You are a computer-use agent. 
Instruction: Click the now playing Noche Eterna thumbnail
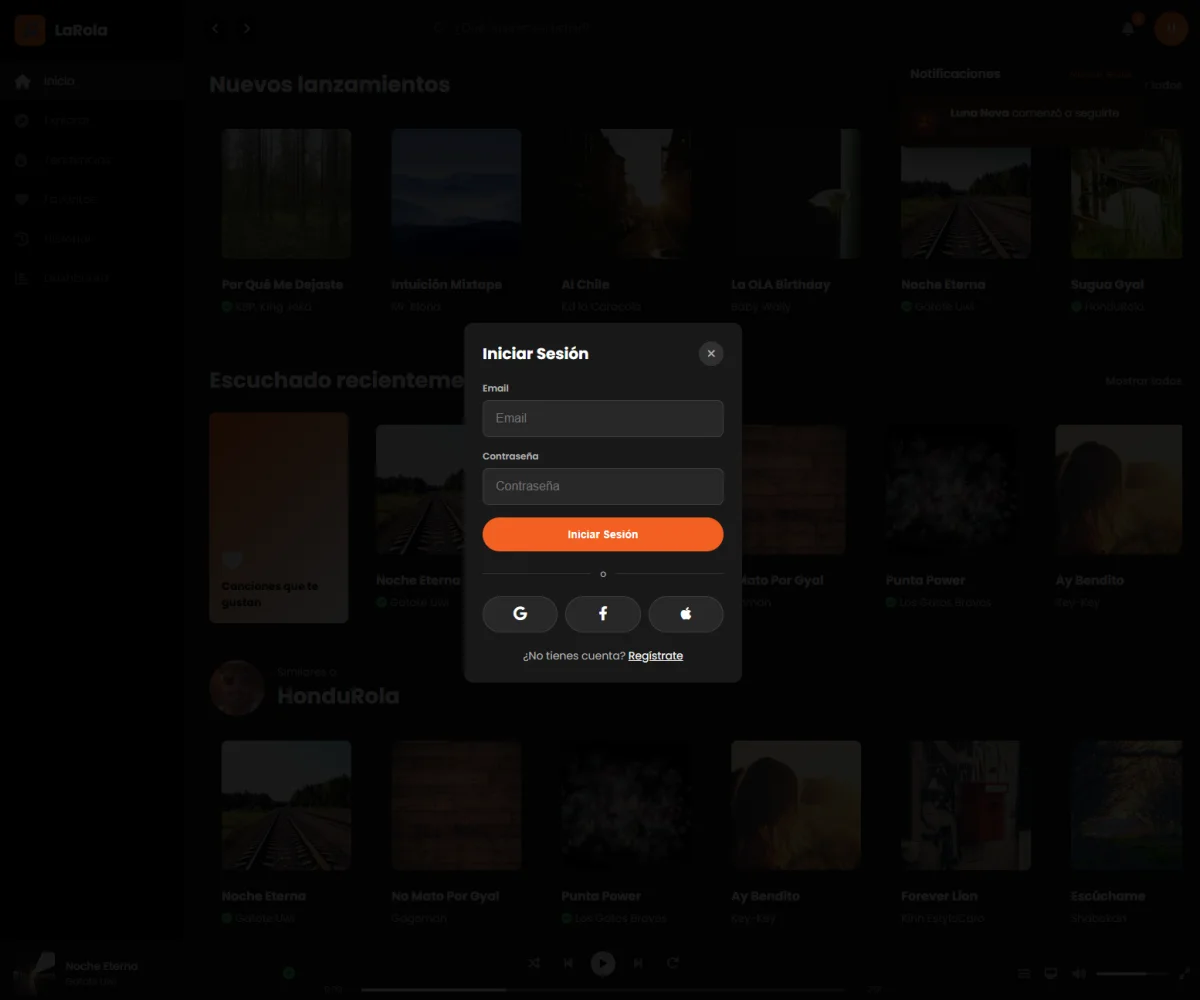(33, 973)
